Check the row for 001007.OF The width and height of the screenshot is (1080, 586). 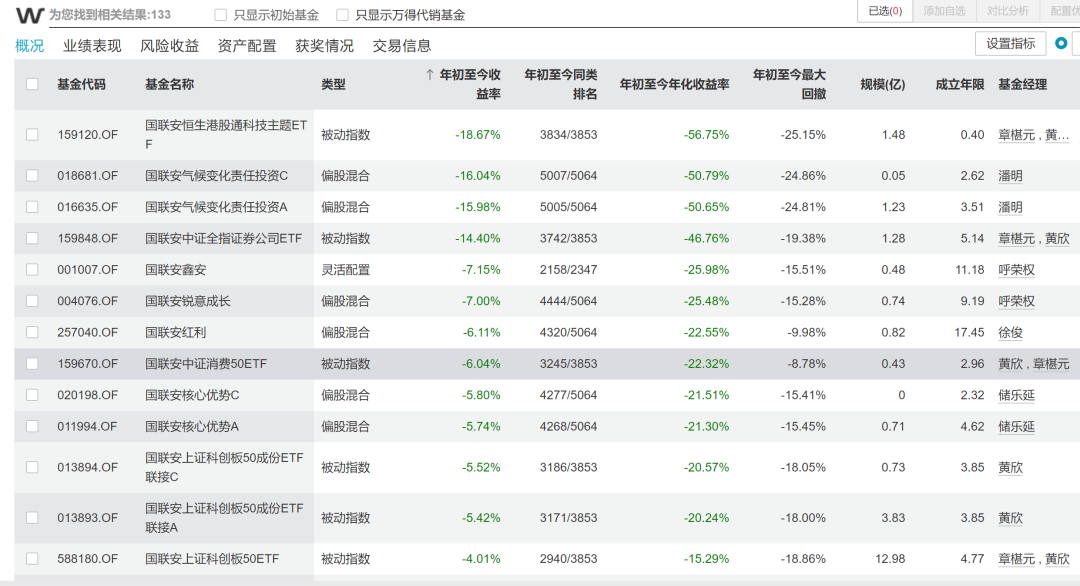pyautogui.click(x=32, y=269)
